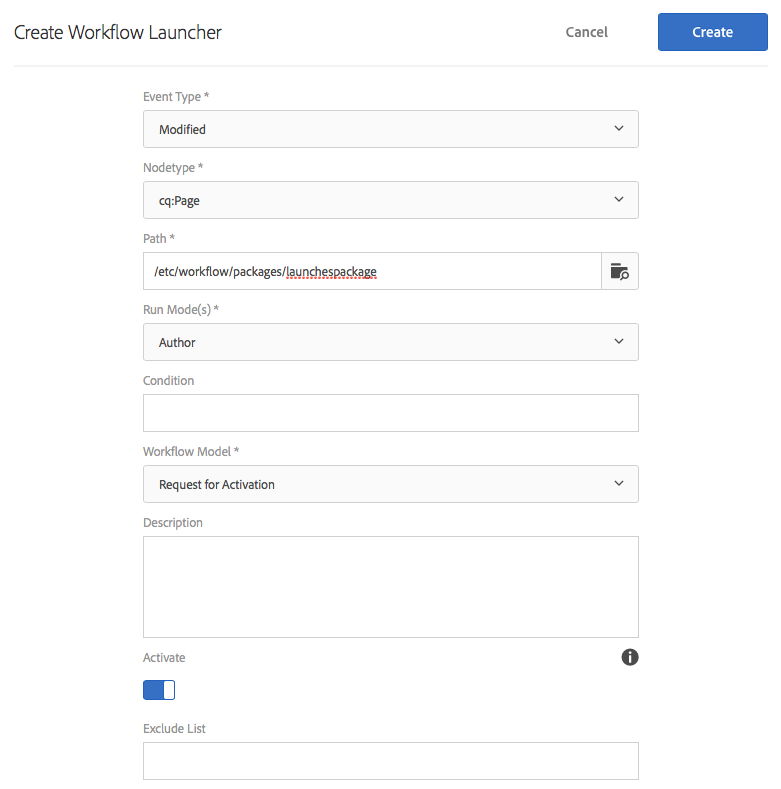Expand the Nodetype dropdown showing cq:Page

pyautogui.click(x=390, y=200)
